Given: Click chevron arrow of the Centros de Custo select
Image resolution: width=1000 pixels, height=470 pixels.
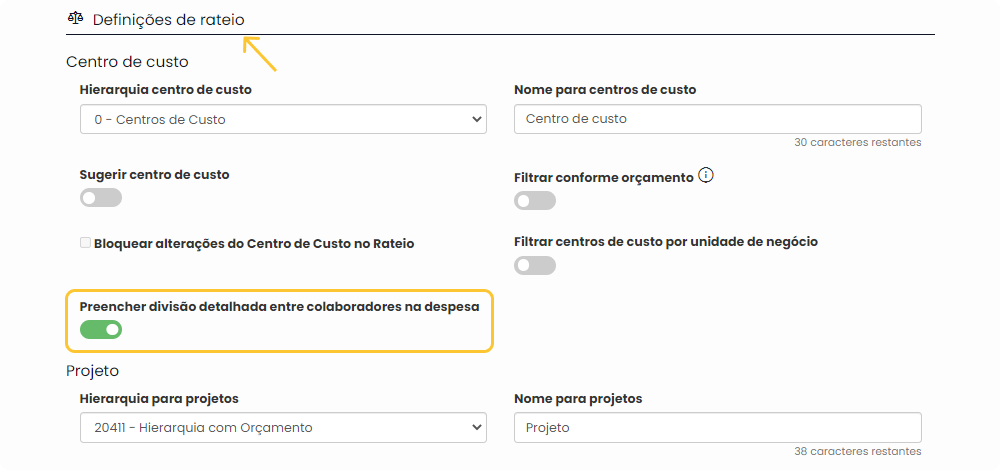Looking at the screenshot, I should (476, 119).
